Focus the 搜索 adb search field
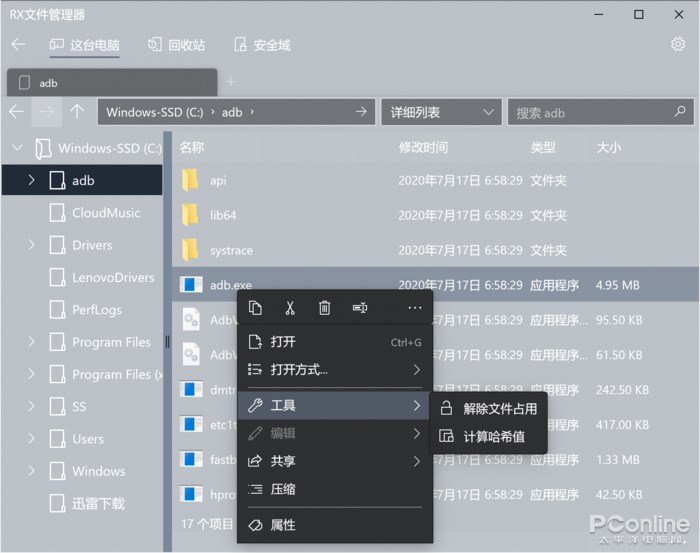Viewport: 700px width, 553px height. pos(601,112)
